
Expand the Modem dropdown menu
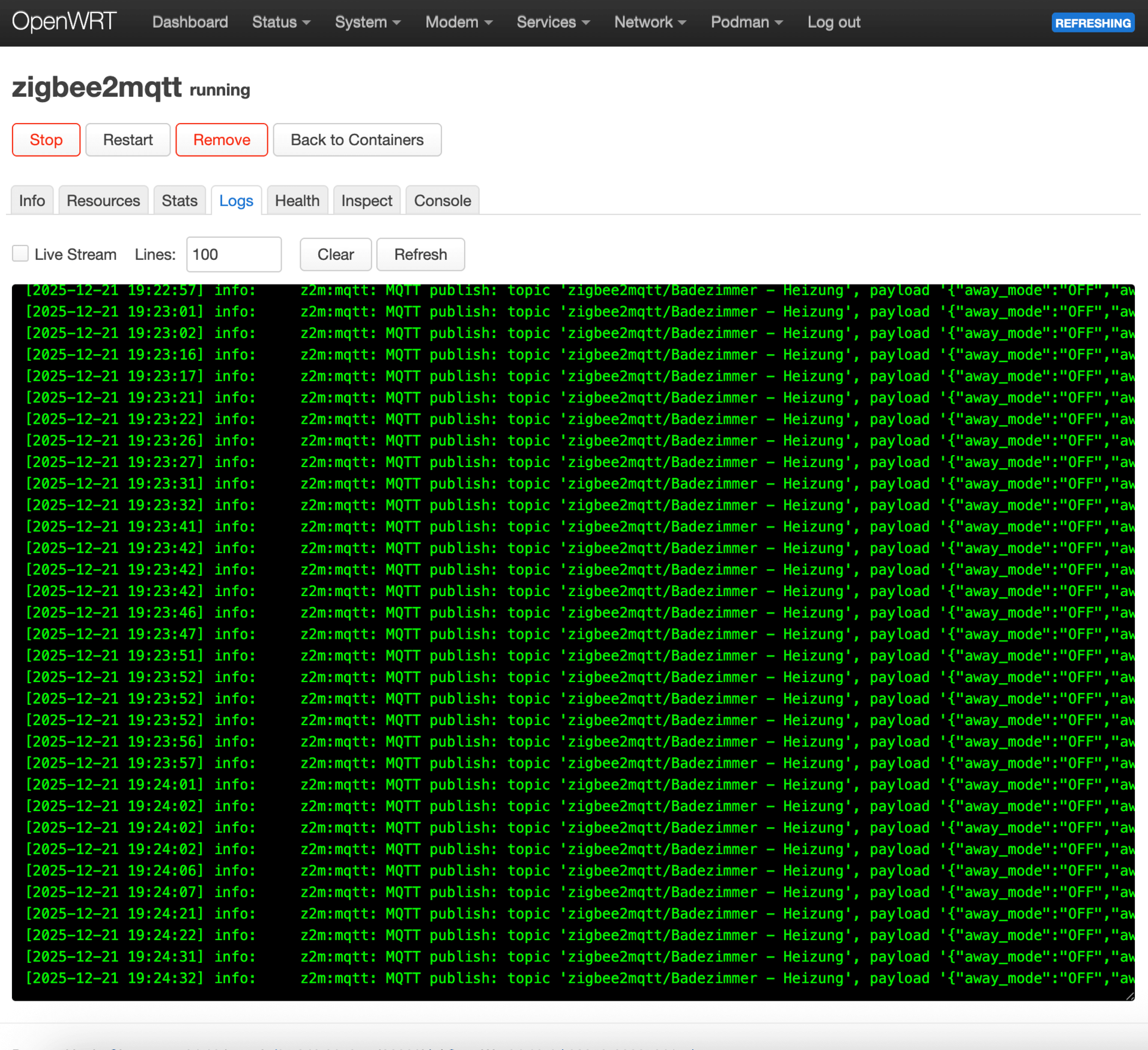tap(459, 22)
